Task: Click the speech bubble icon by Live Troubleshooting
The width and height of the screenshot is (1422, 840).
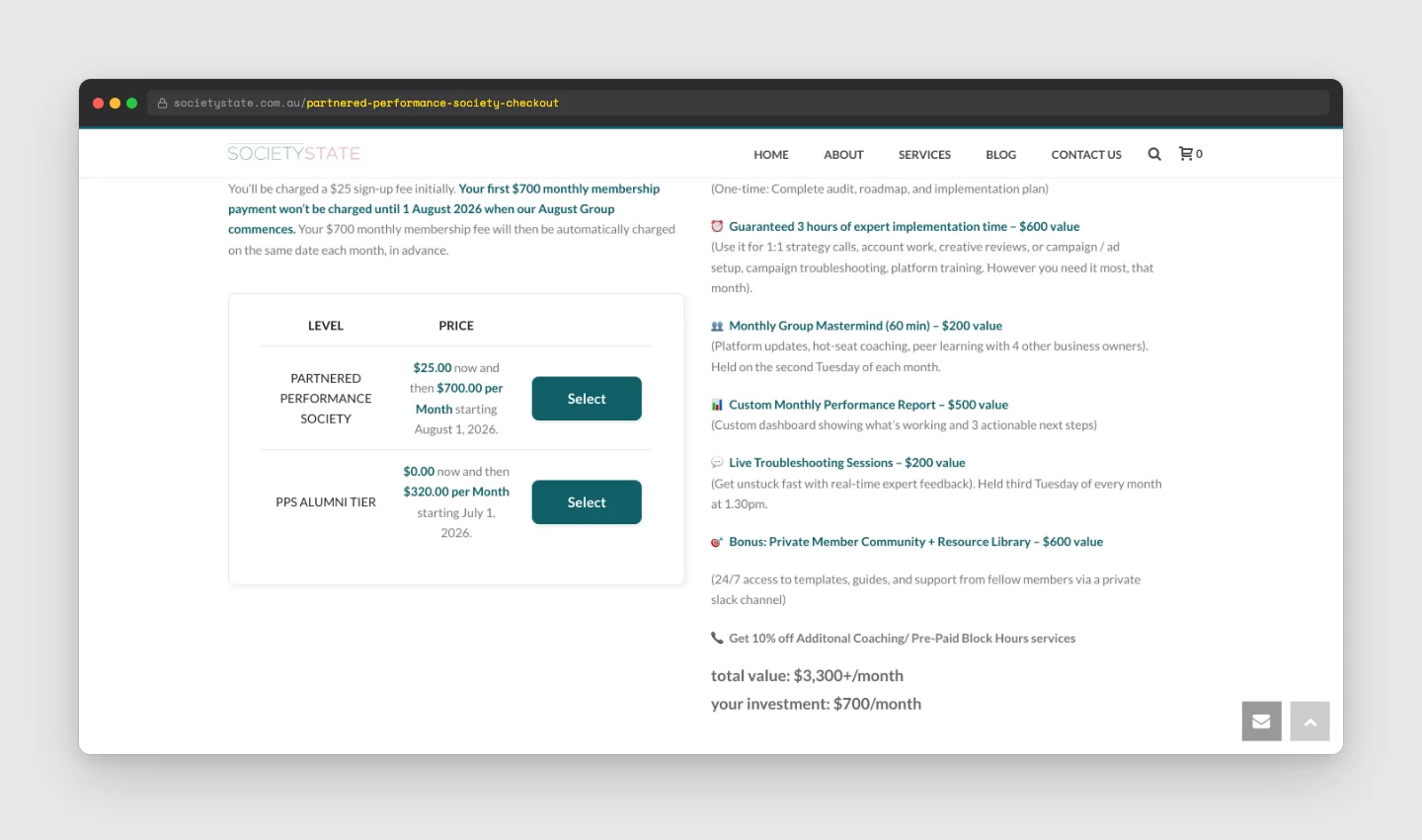Action: [x=717, y=463]
